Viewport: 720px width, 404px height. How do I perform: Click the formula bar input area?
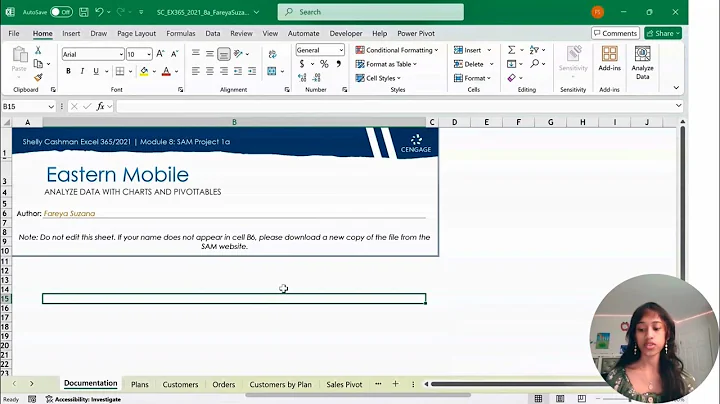(x=395, y=107)
